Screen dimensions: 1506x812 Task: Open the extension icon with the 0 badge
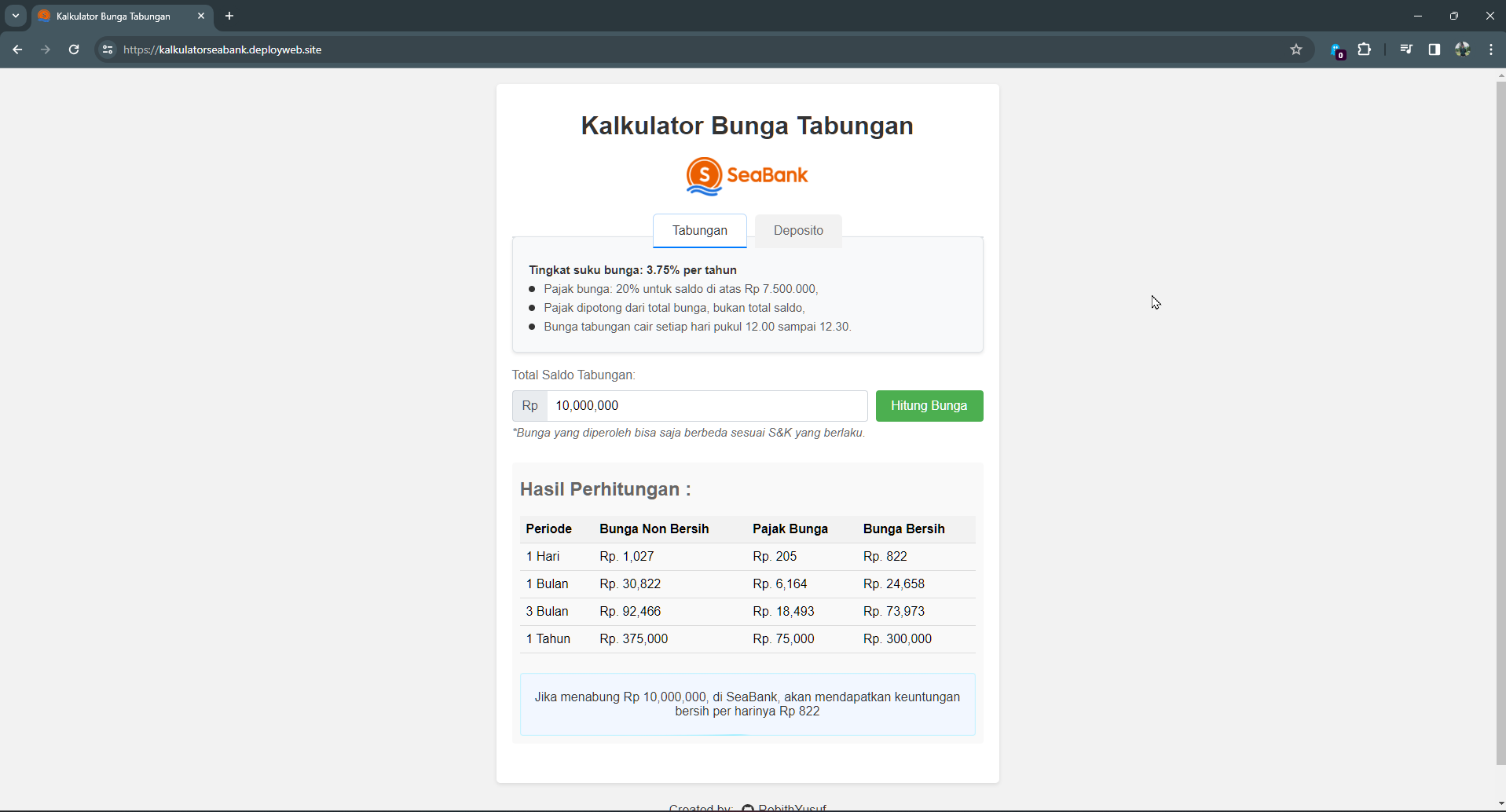pos(1337,50)
